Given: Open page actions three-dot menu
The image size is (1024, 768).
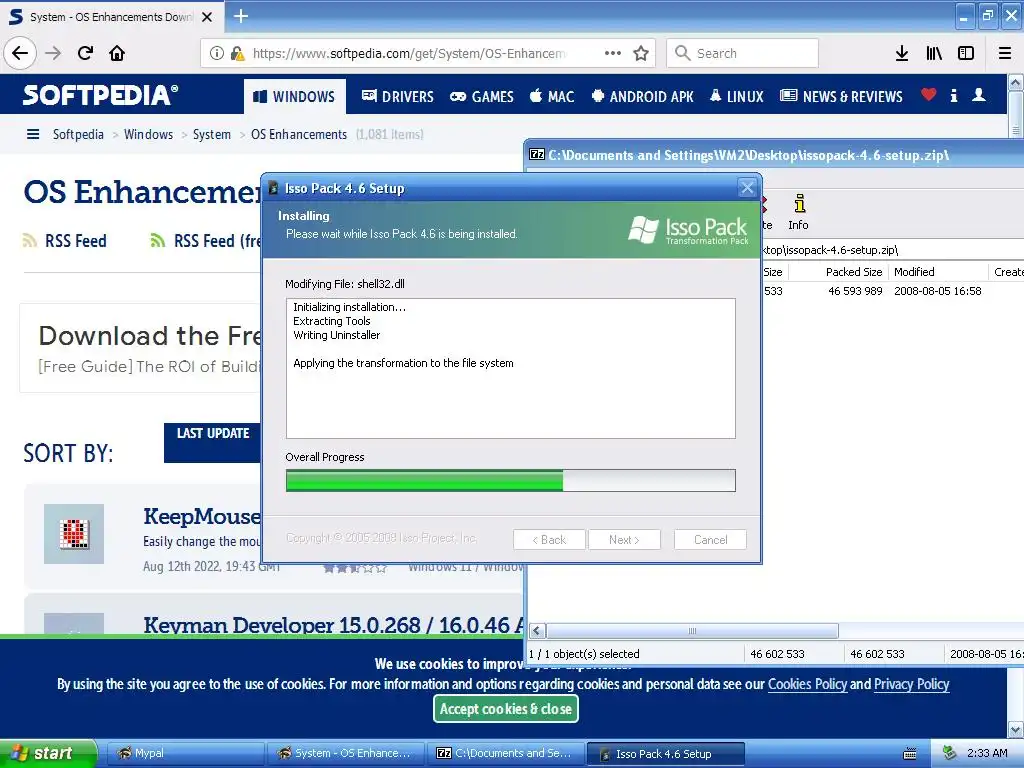Looking at the screenshot, I should (x=613, y=53).
